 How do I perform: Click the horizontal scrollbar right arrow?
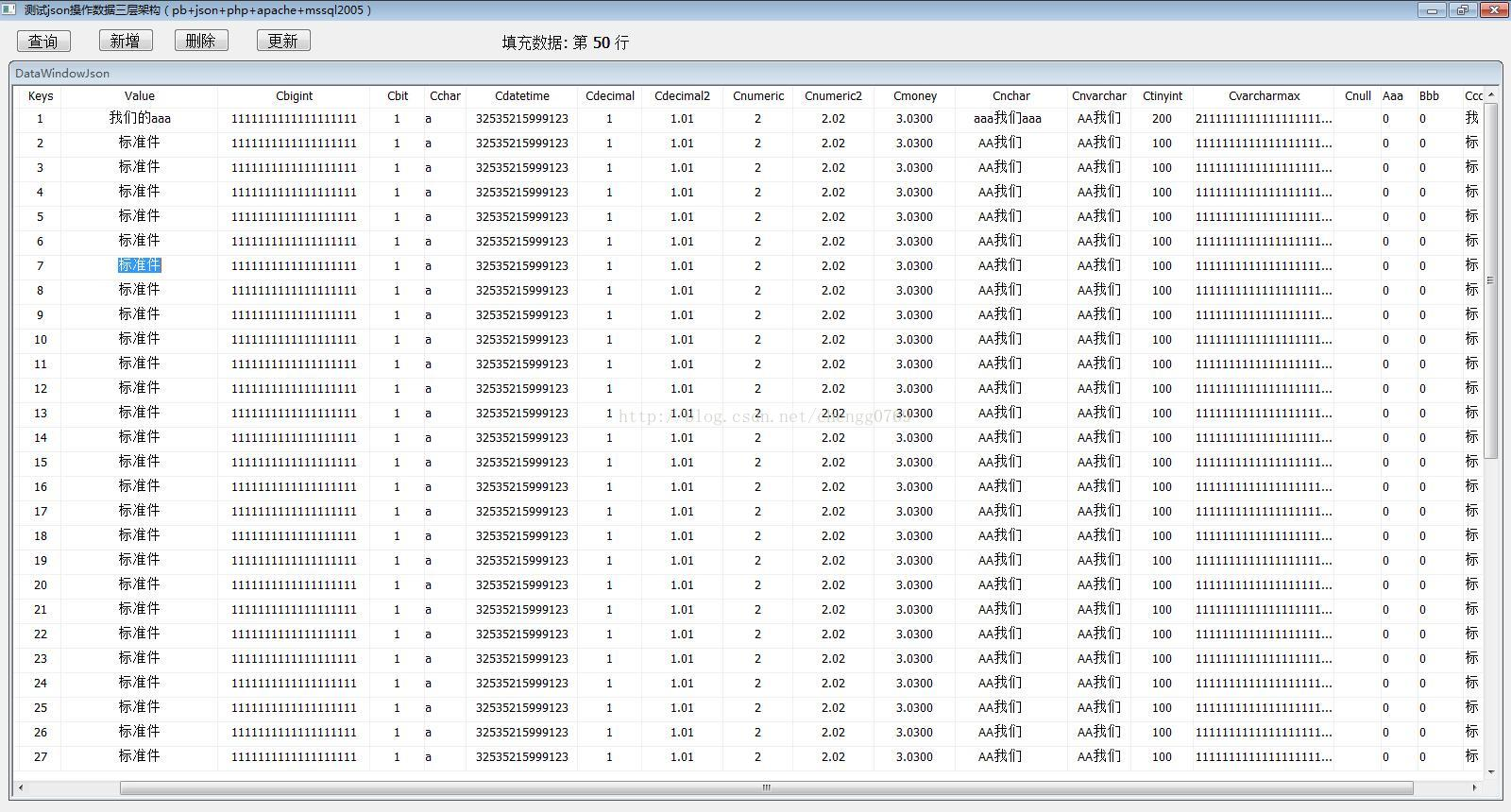1474,787
